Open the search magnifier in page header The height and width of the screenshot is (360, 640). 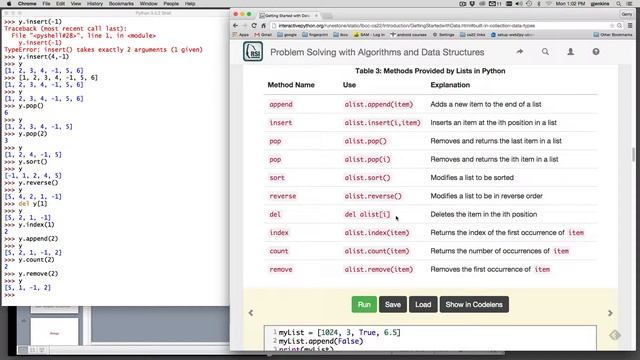[x=545, y=52]
